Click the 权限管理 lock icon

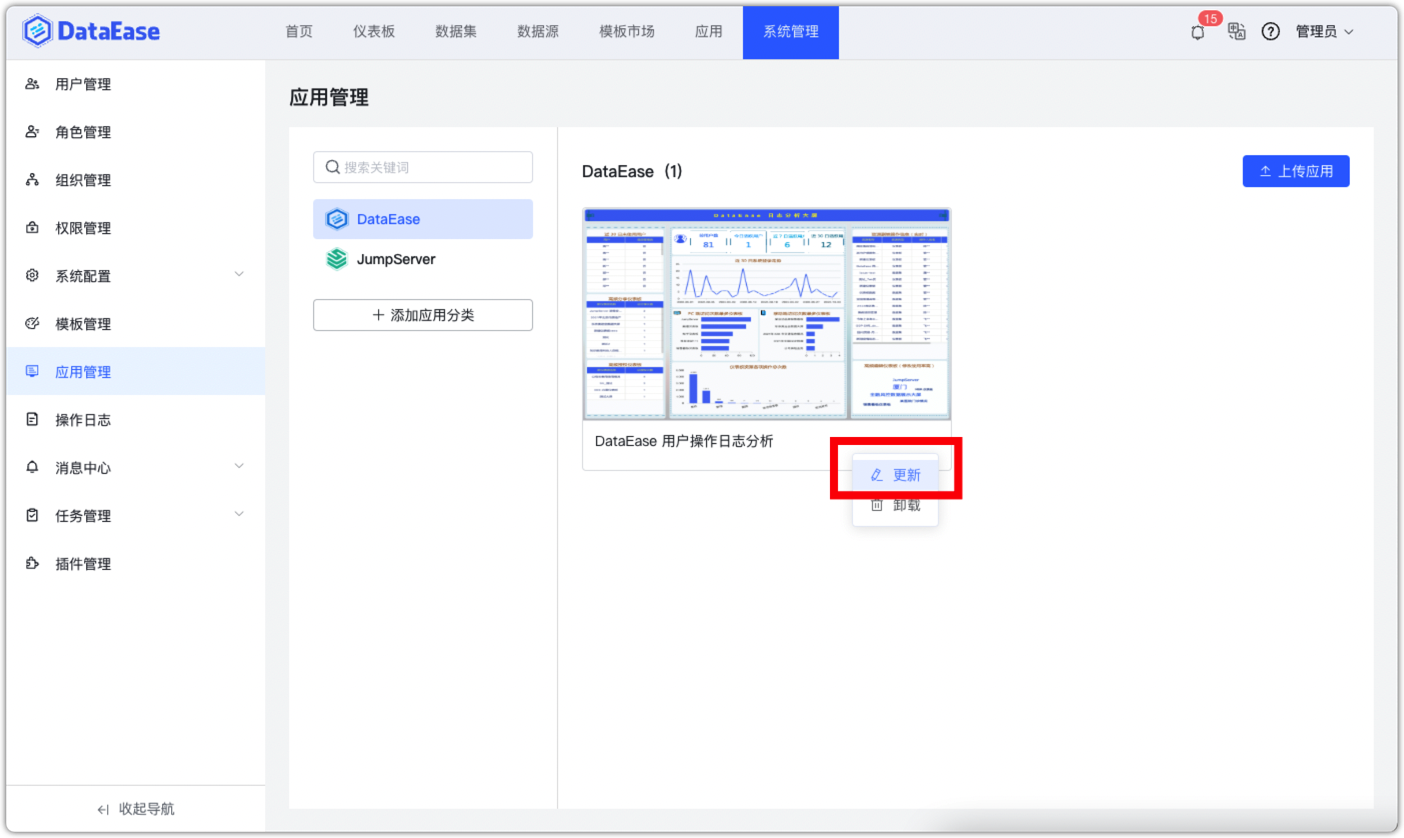click(x=32, y=228)
